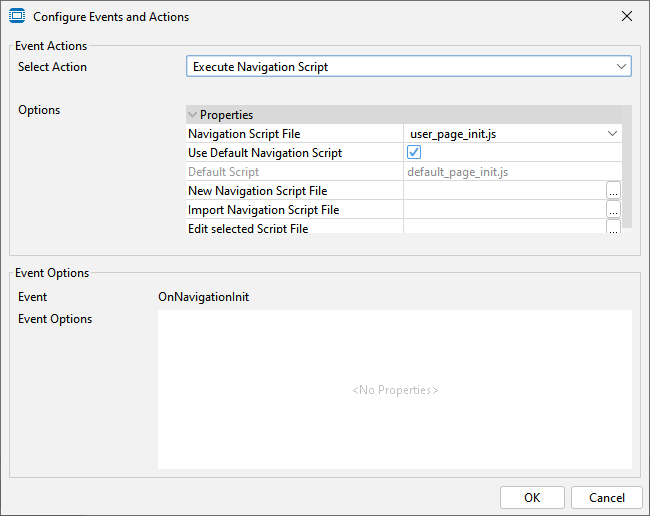650x516 pixels.
Task: Open the Navigation Script File dropdown arrow
Action: (612, 134)
